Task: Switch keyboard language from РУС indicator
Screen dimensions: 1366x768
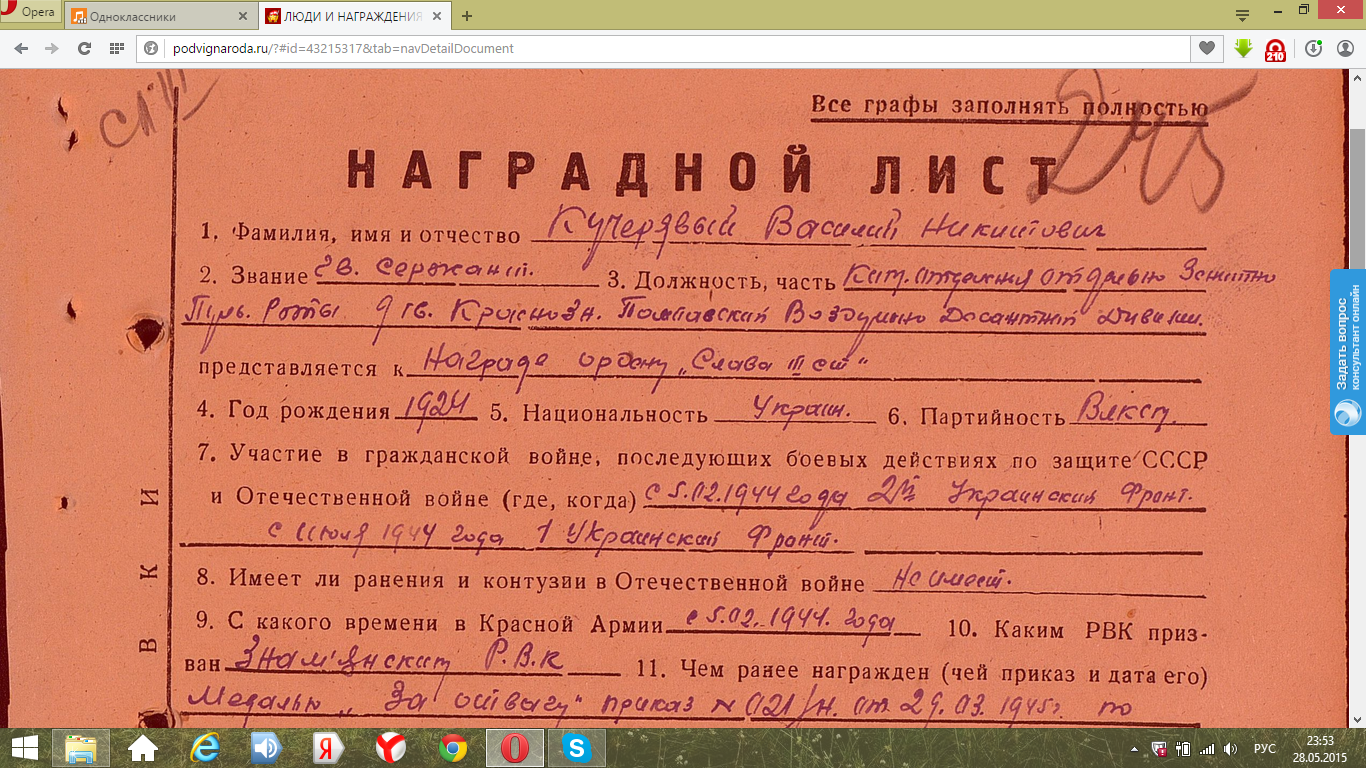Action: (1264, 748)
